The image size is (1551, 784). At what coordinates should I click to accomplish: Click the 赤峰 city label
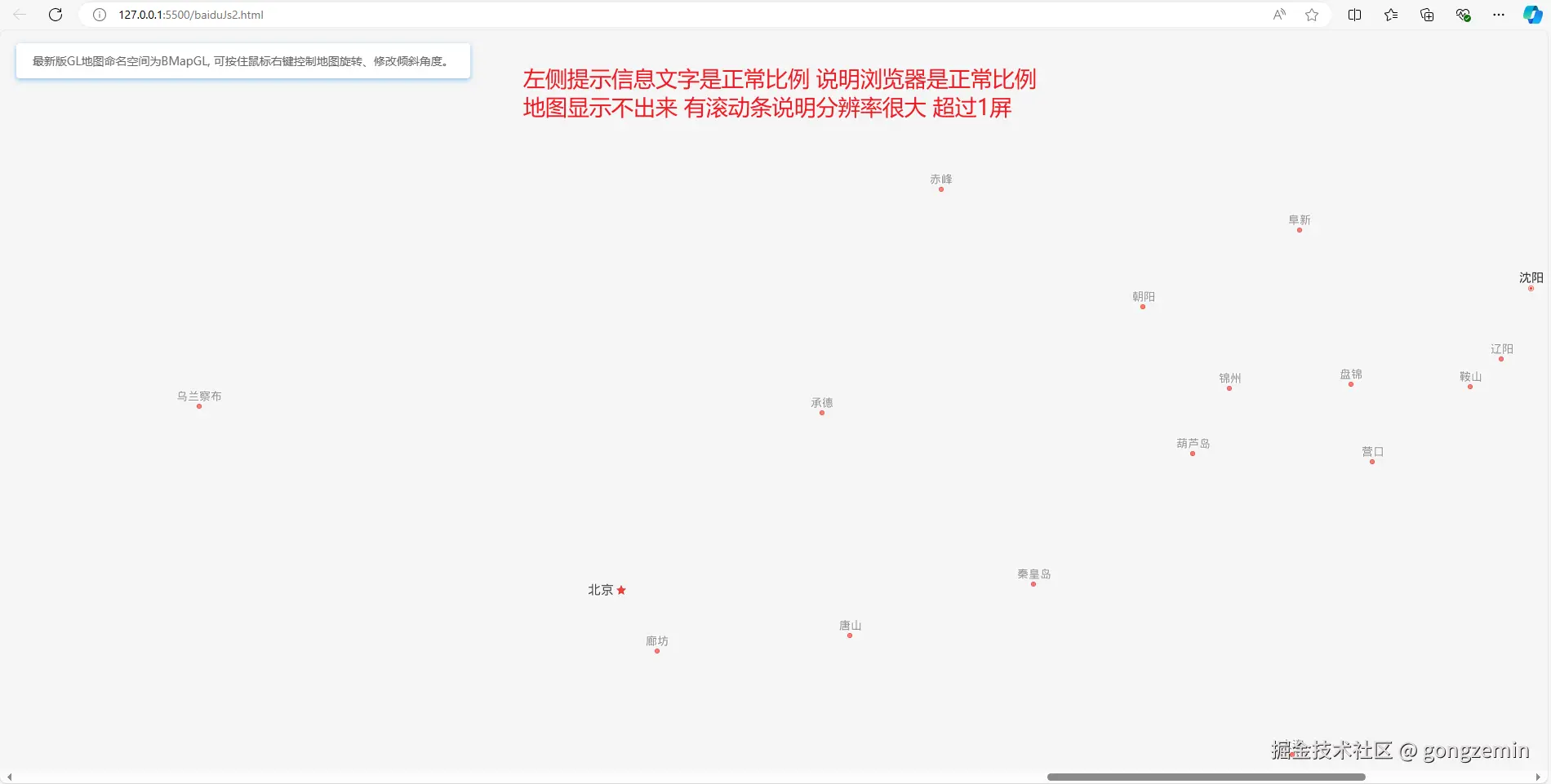(x=941, y=179)
